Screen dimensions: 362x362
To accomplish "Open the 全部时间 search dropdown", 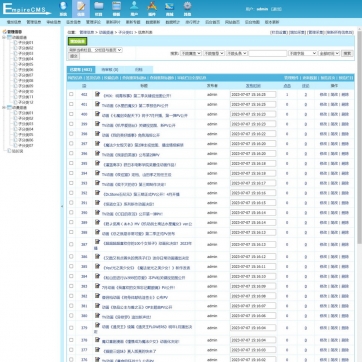I will click(329, 53).
